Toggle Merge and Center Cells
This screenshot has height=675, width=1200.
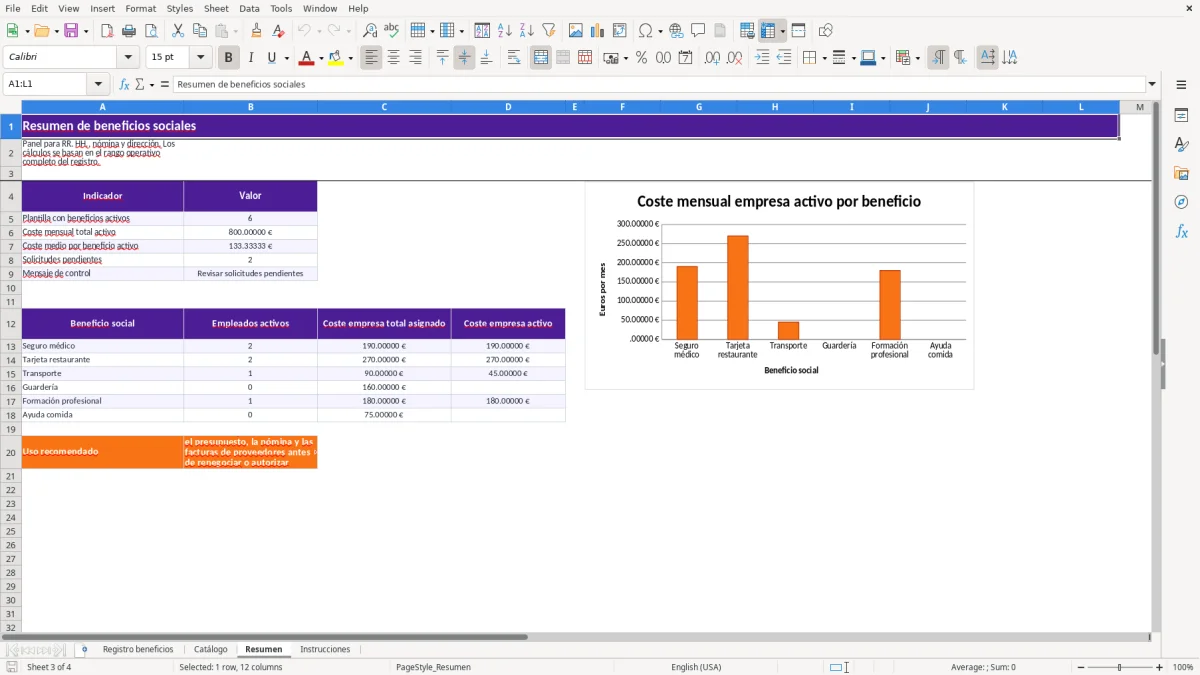(x=541, y=58)
